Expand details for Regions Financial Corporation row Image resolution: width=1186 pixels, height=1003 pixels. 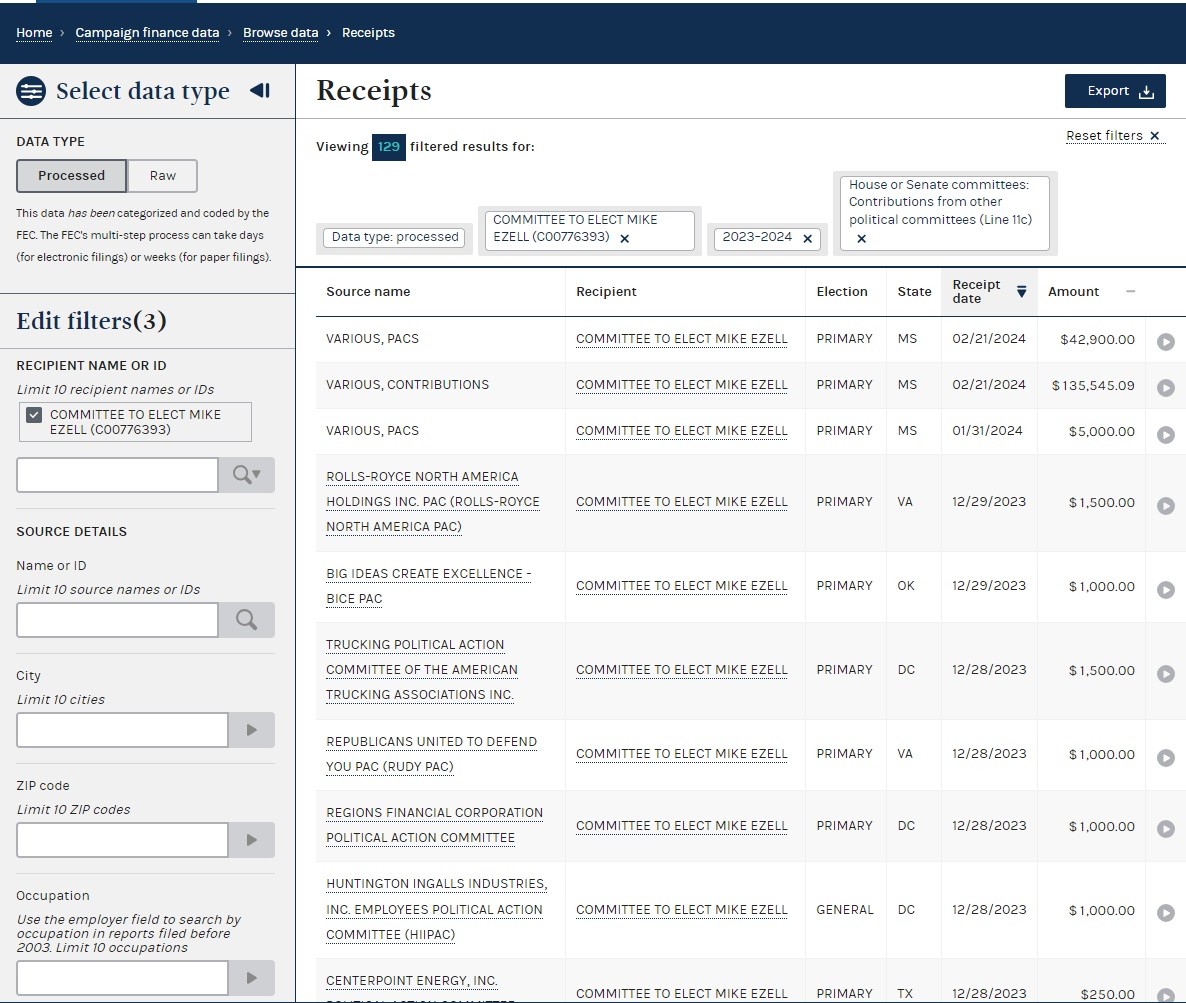click(1166, 829)
